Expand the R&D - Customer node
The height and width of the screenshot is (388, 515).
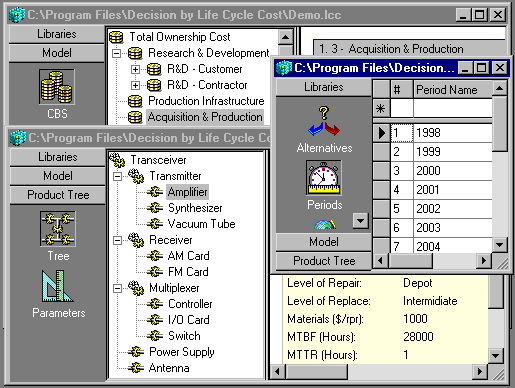click(x=135, y=69)
